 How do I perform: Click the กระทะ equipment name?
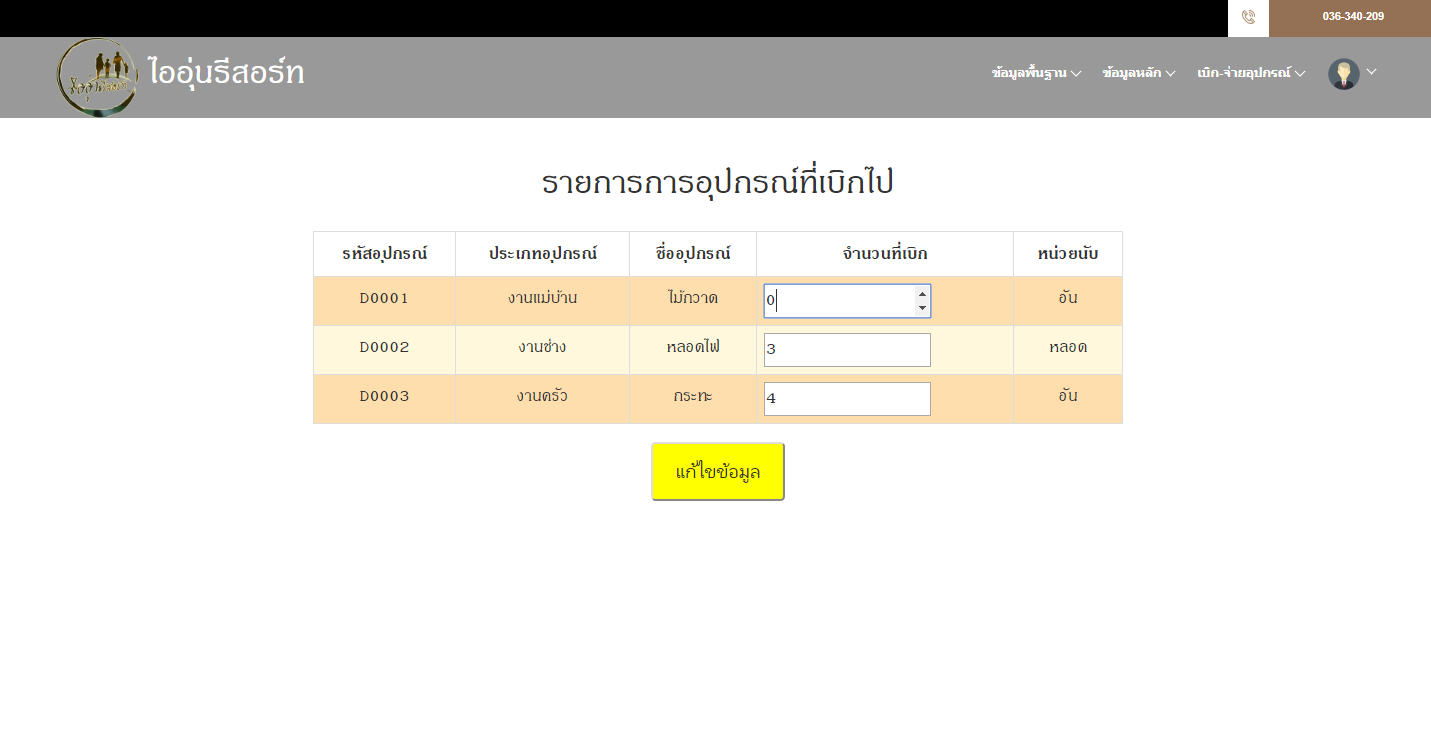(693, 396)
